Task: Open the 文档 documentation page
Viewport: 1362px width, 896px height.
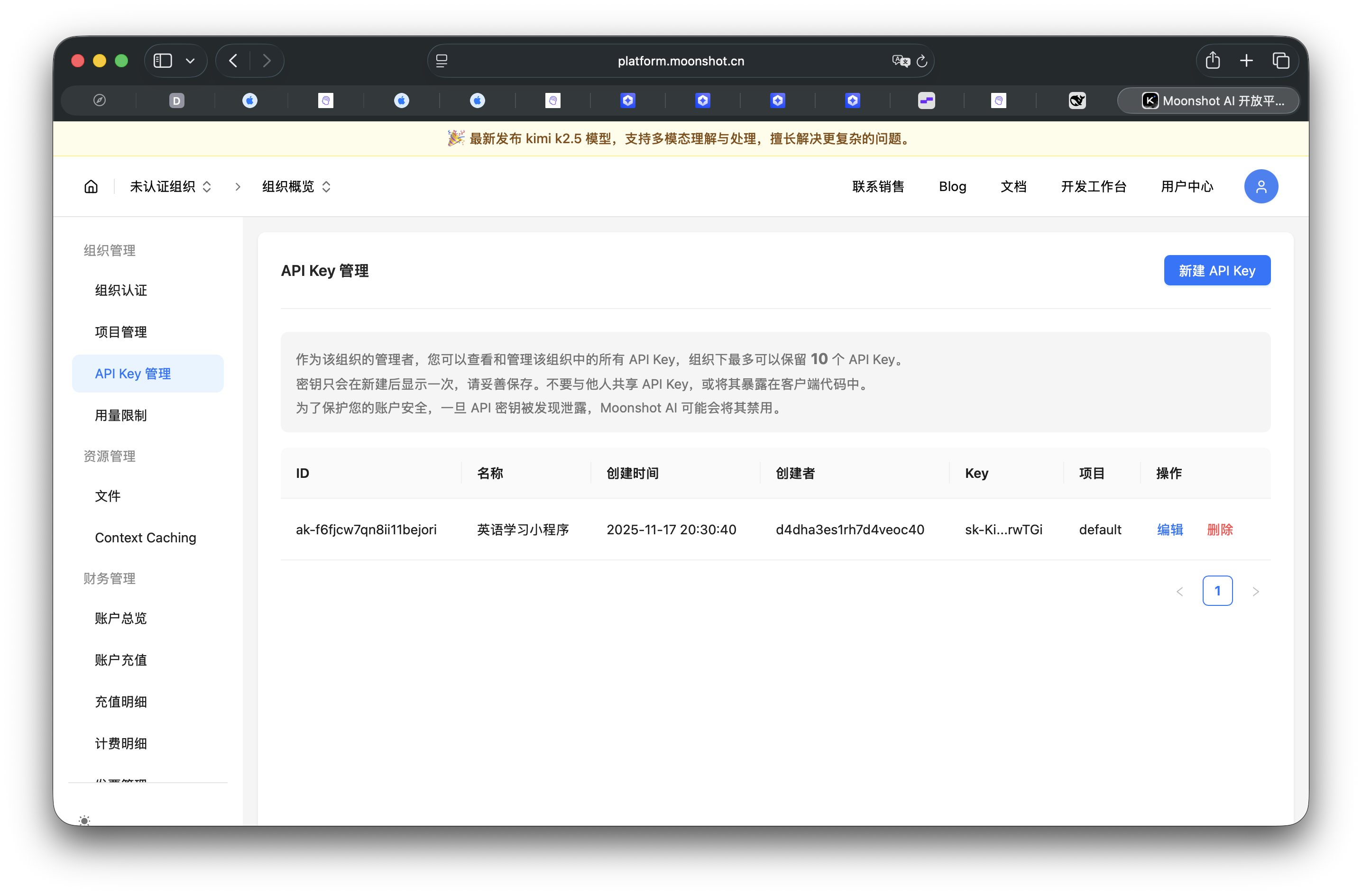Action: coord(1013,186)
